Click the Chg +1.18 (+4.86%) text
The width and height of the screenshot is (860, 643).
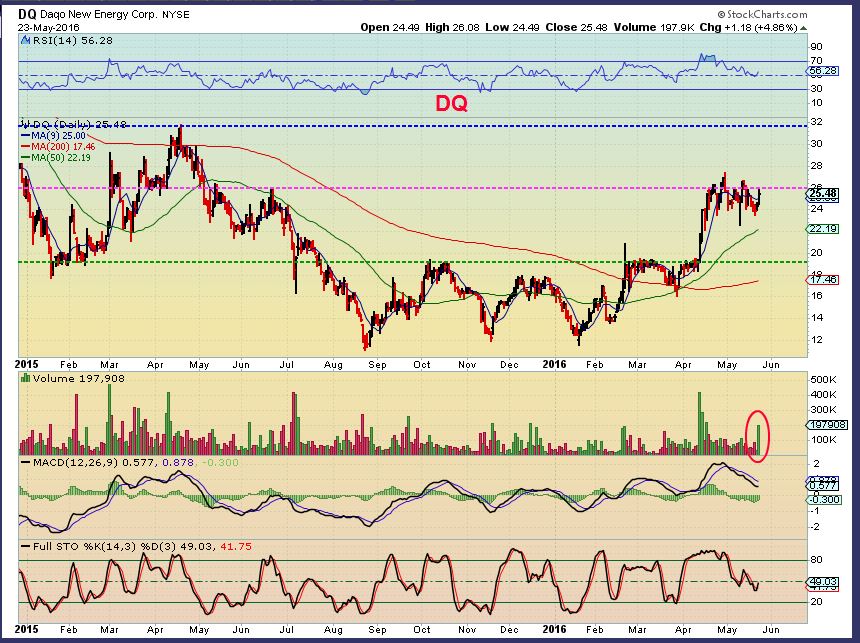click(749, 27)
